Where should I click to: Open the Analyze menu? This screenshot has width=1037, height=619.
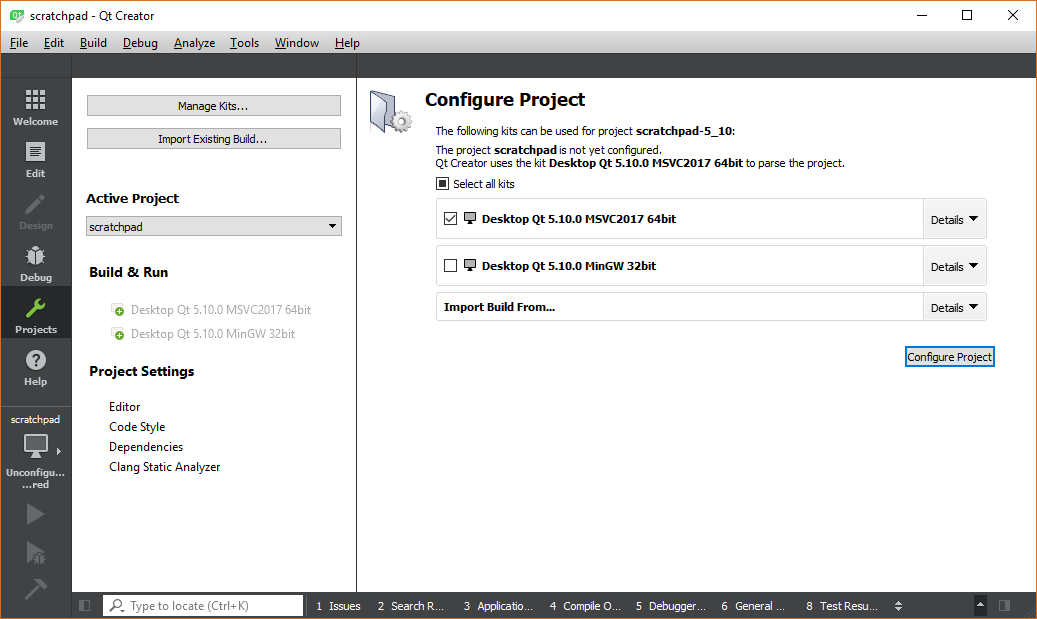click(x=194, y=43)
